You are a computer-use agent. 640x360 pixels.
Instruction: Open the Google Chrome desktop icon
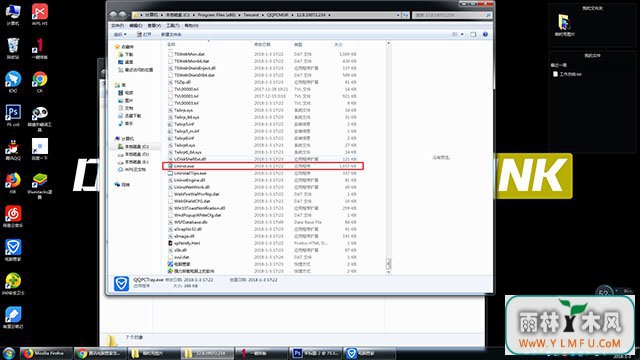pos(40,81)
